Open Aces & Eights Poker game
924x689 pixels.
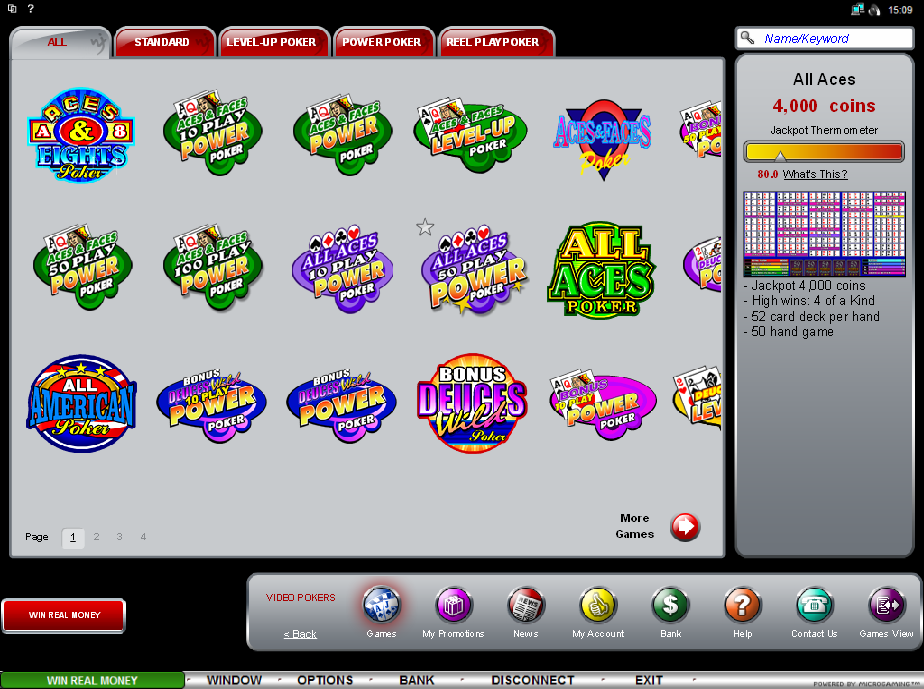81,135
